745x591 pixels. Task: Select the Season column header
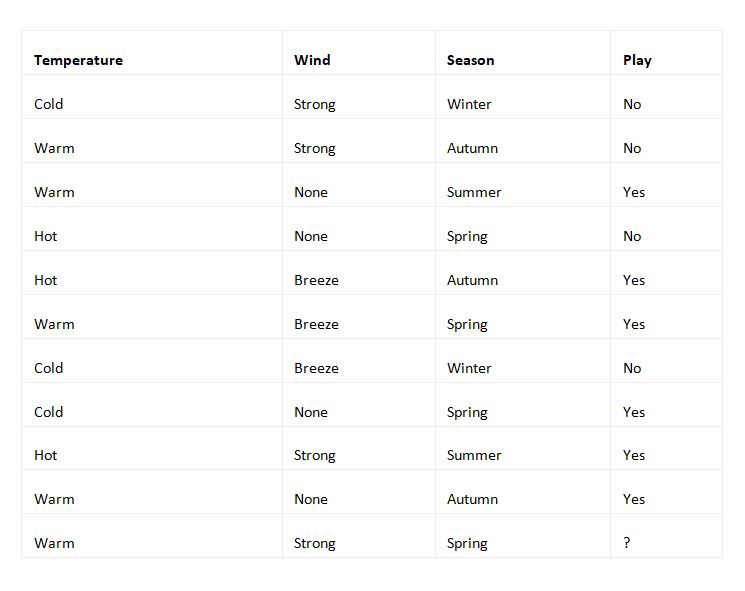(470, 60)
